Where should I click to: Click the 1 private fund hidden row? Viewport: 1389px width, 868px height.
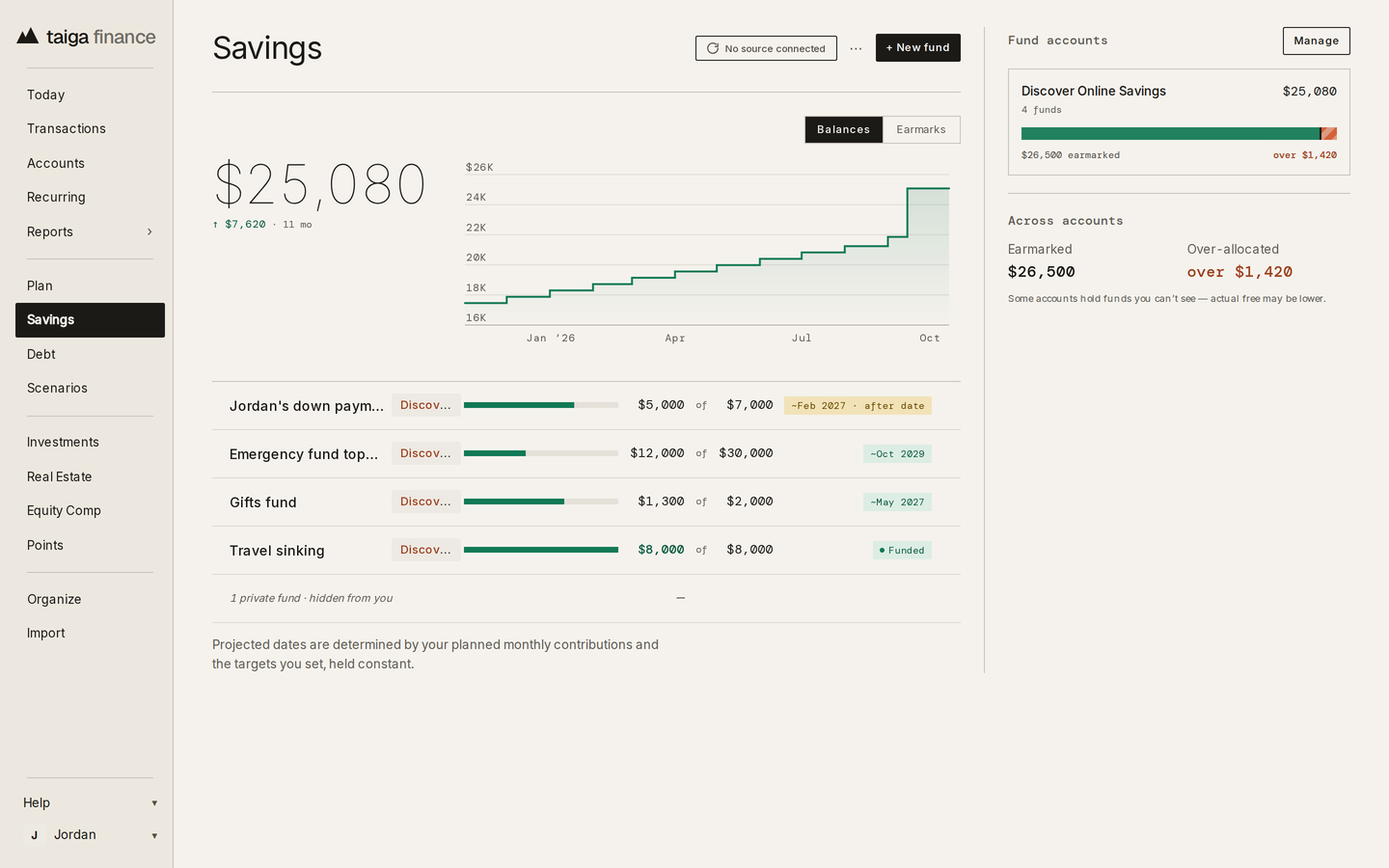(x=586, y=599)
